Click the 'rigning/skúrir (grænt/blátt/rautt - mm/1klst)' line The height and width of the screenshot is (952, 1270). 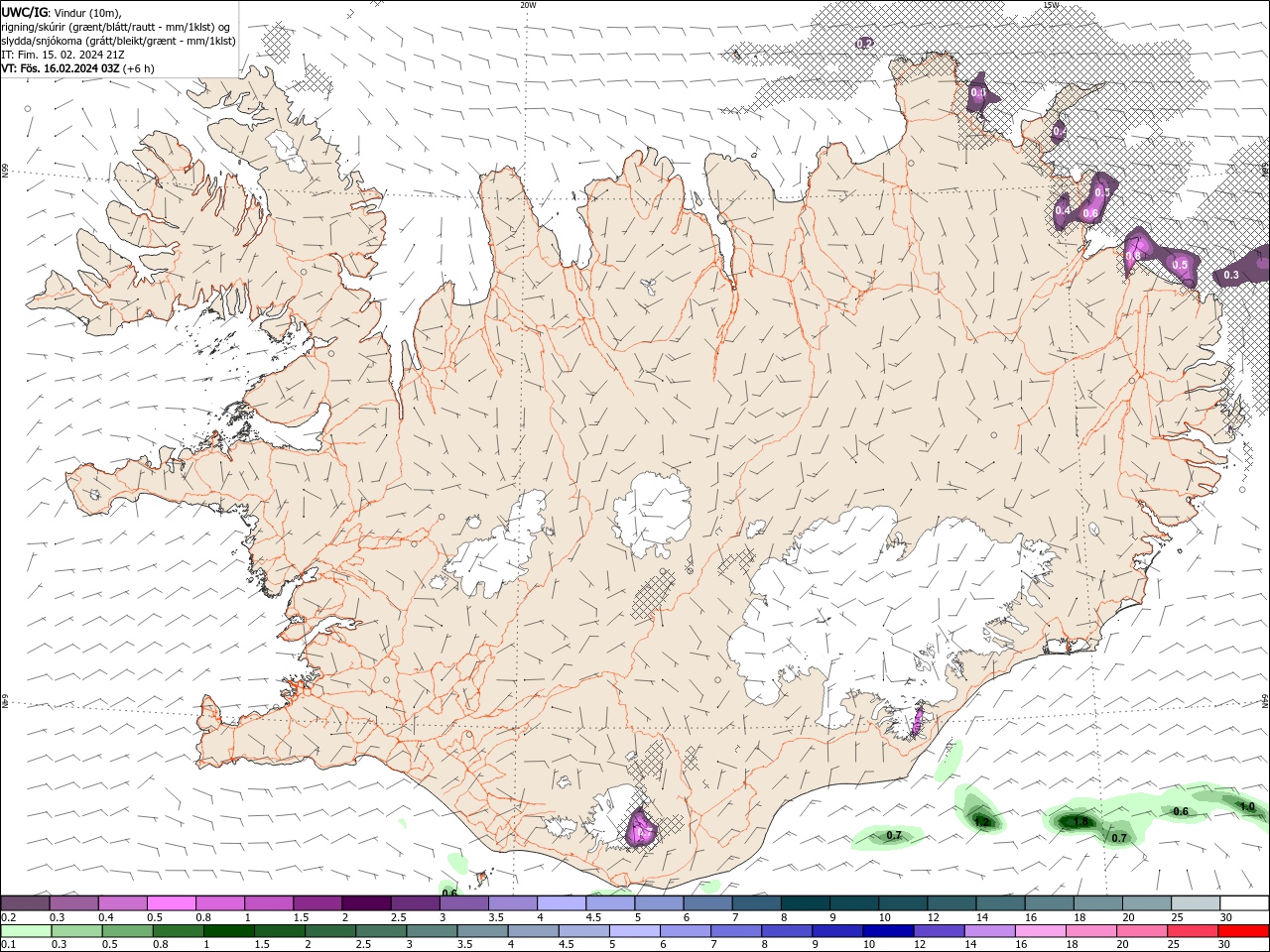[116, 27]
